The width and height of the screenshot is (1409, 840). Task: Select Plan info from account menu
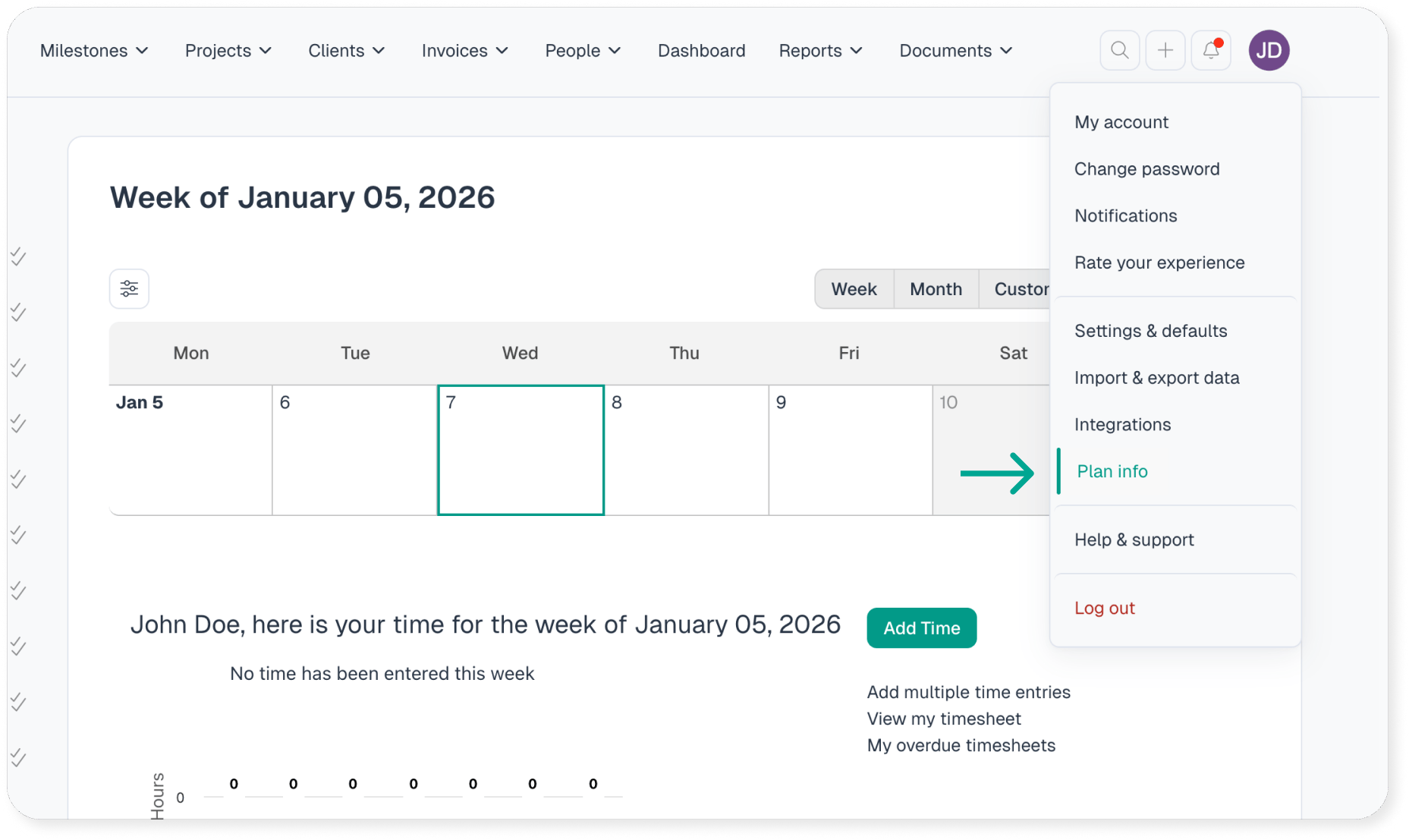click(1112, 471)
